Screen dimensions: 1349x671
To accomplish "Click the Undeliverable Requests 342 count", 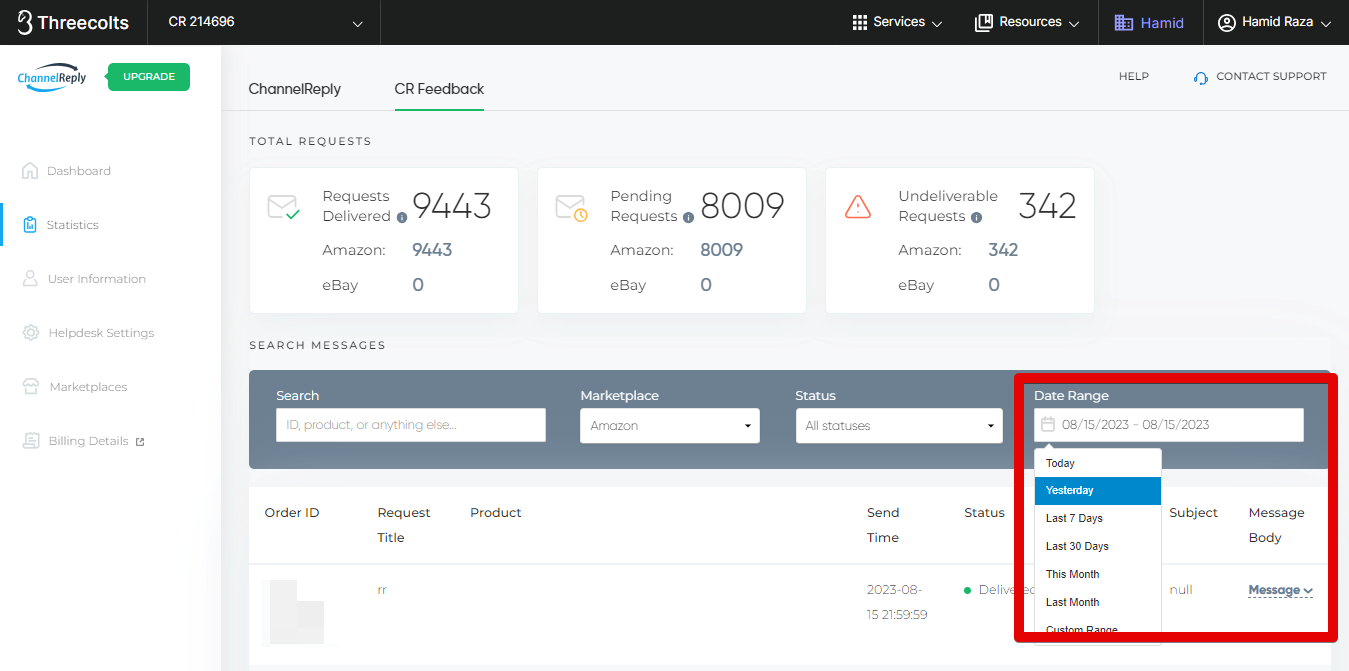I will (1047, 206).
